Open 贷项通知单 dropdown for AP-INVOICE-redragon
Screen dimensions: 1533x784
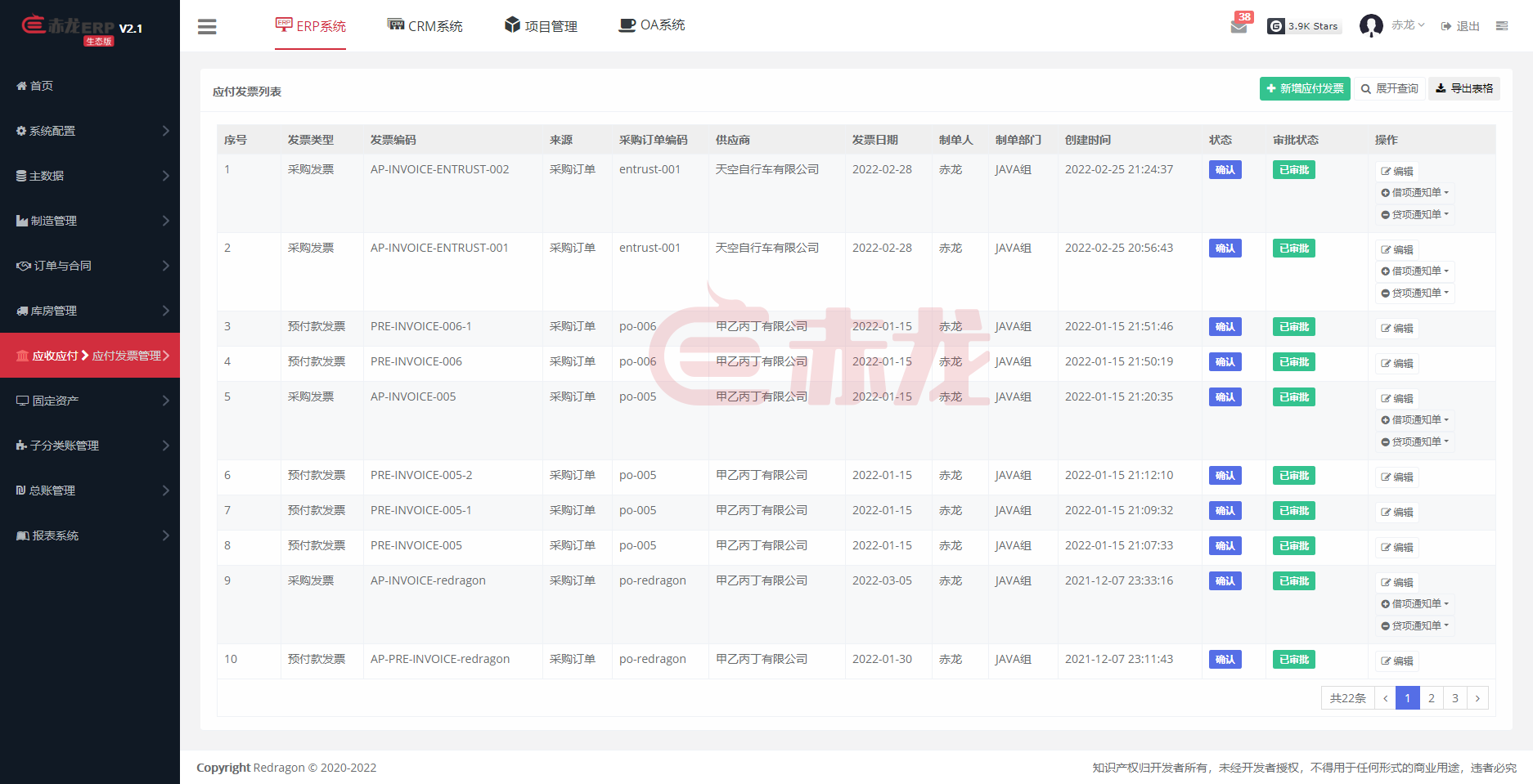pyautogui.click(x=1415, y=626)
